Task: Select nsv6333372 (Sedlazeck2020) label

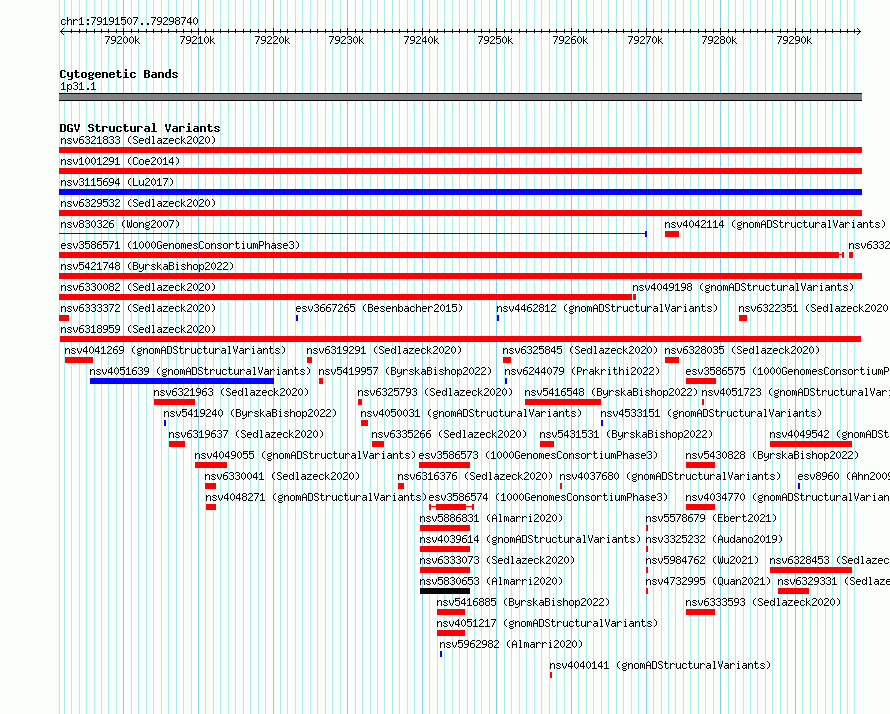Action: tap(138, 308)
